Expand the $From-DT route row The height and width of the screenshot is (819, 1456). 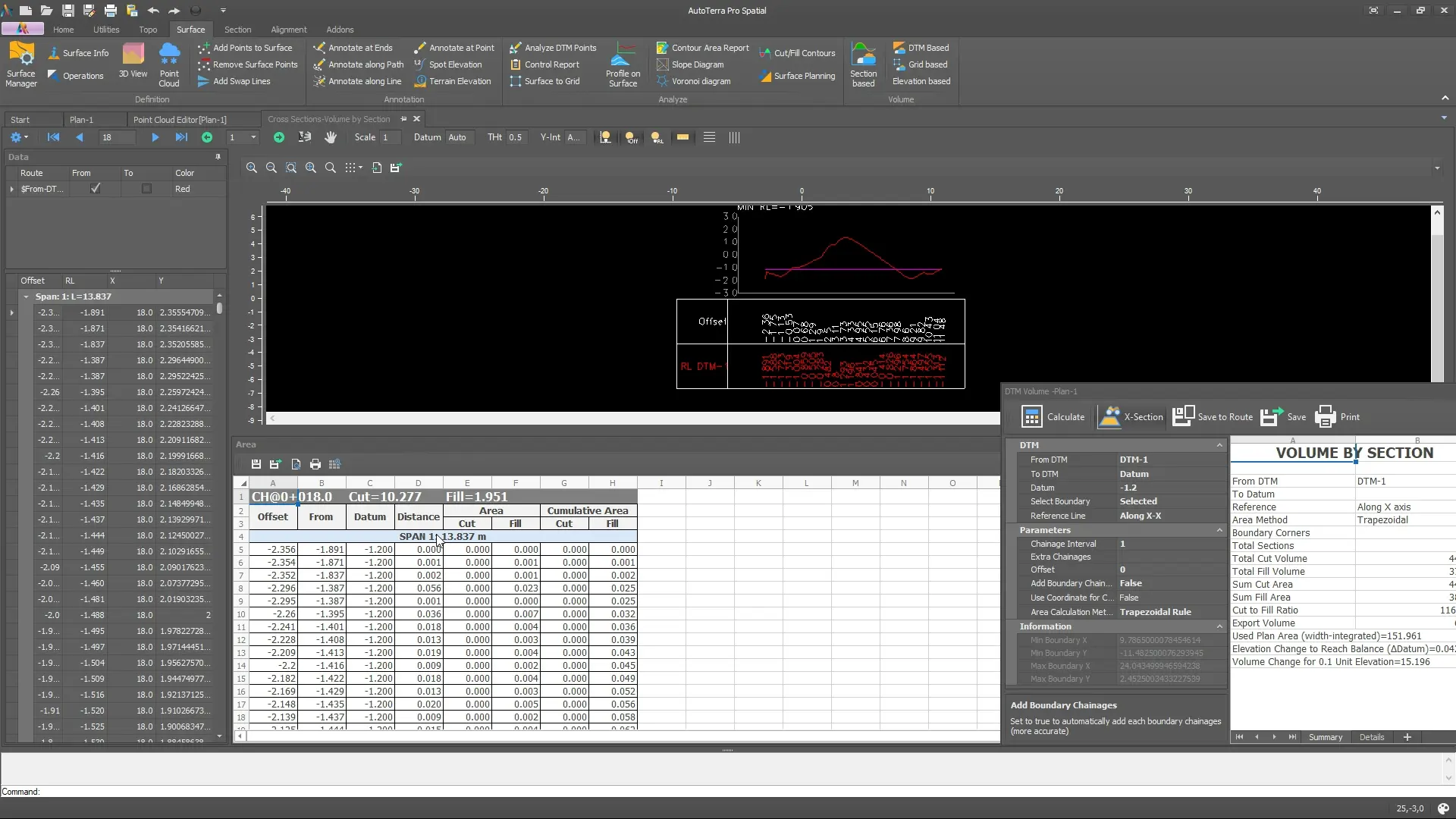[x=11, y=189]
